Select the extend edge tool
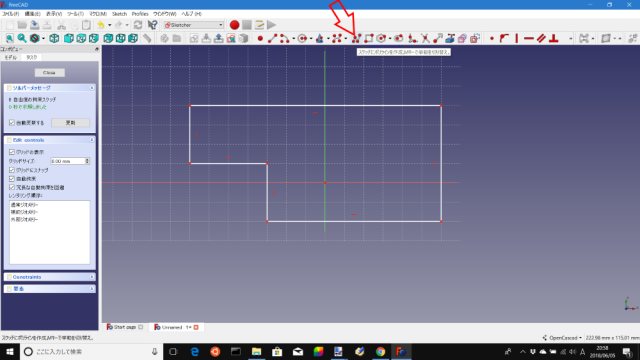The width and height of the screenshot is (640, 360). 438,38
